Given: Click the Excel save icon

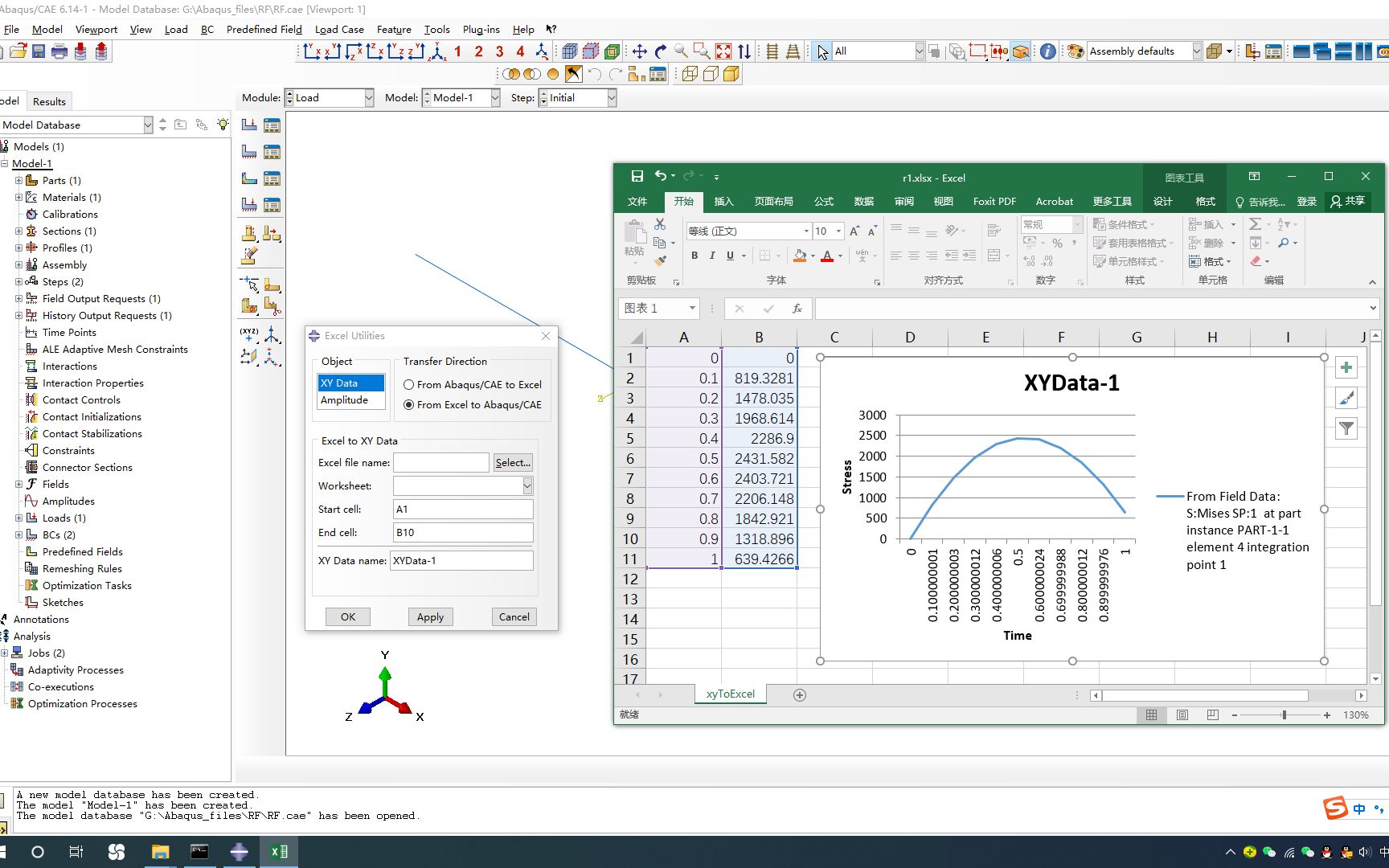Looking at the screenshot, I should tap(637, 177).
